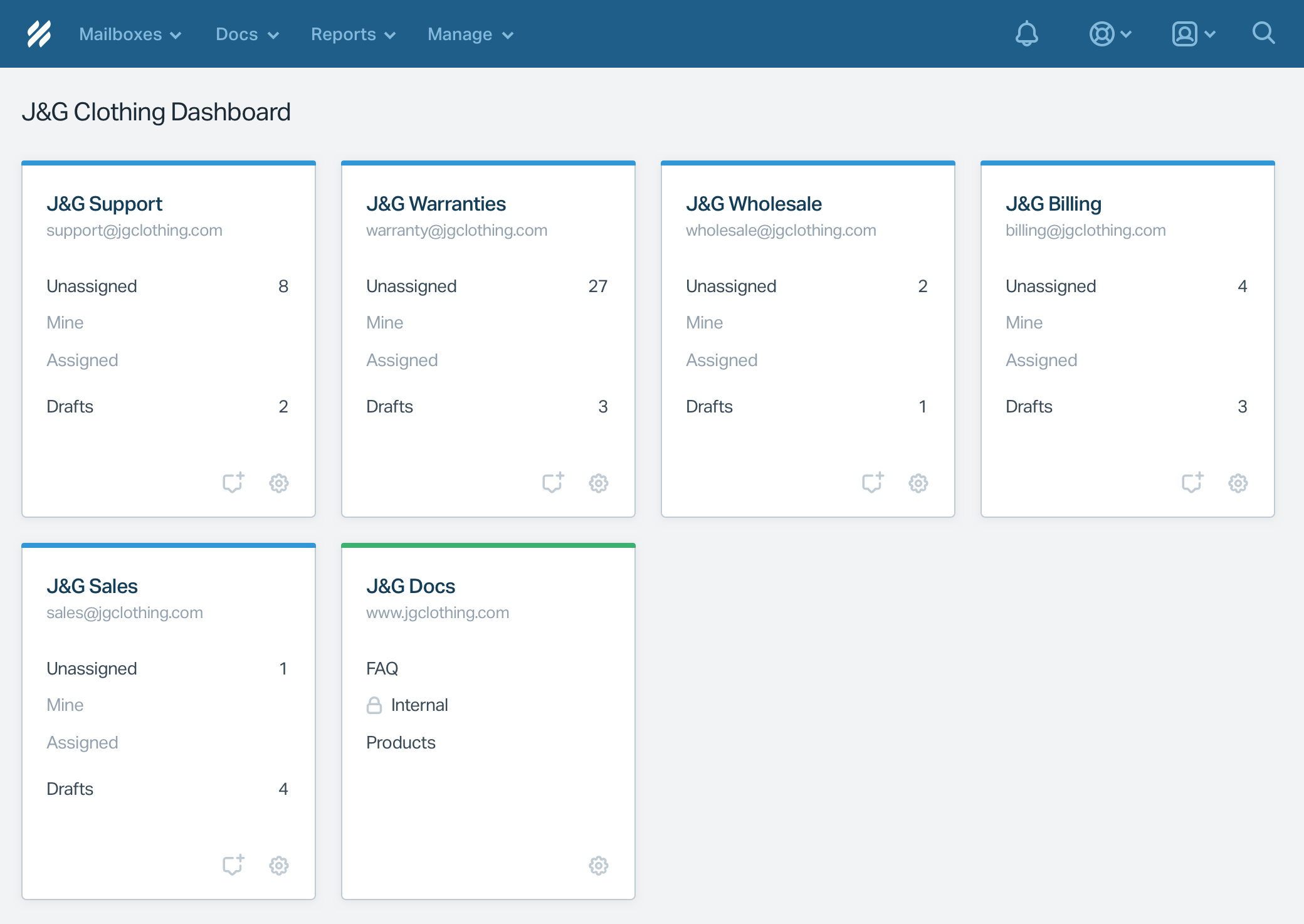Open J&G Warranties mailbox settings gear
1304x924 pixels.
[x=598, y=483]
